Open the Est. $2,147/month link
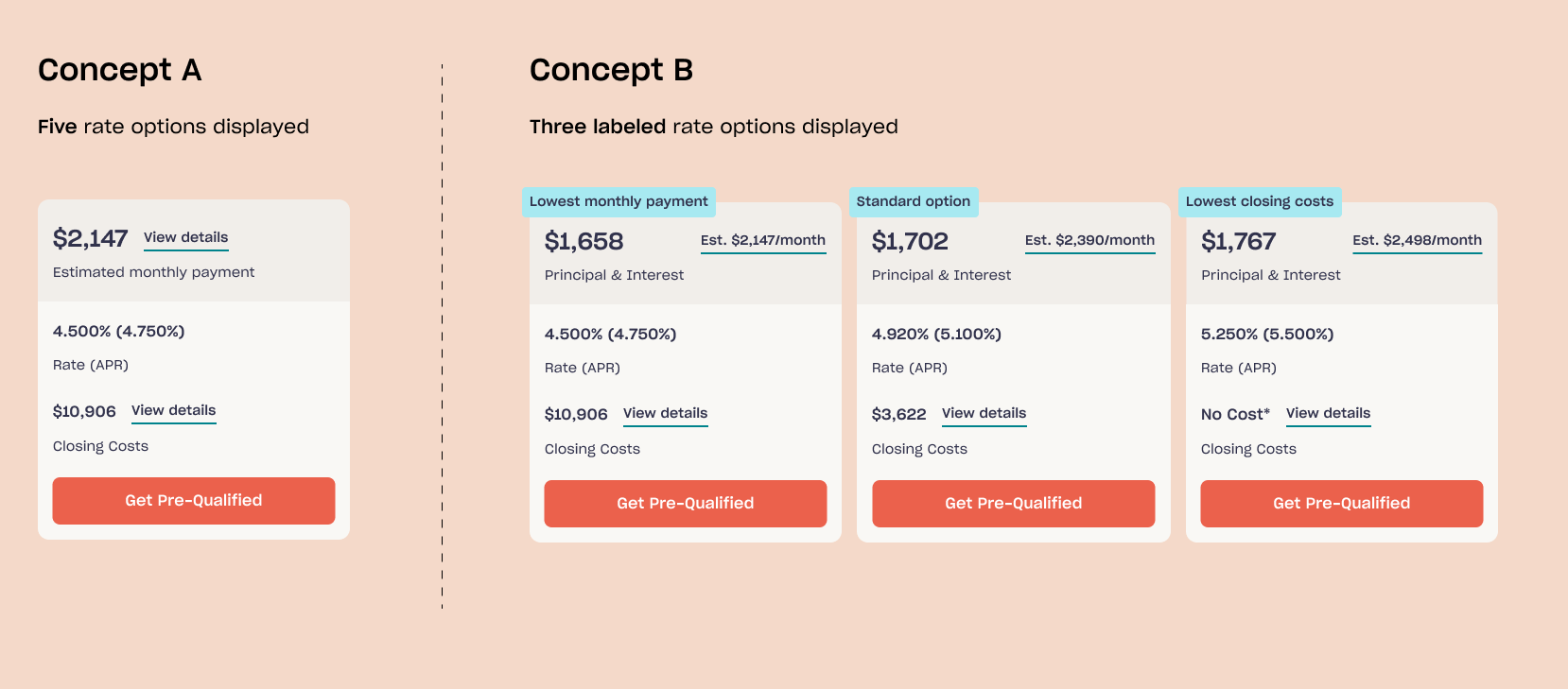 point(762,240)
